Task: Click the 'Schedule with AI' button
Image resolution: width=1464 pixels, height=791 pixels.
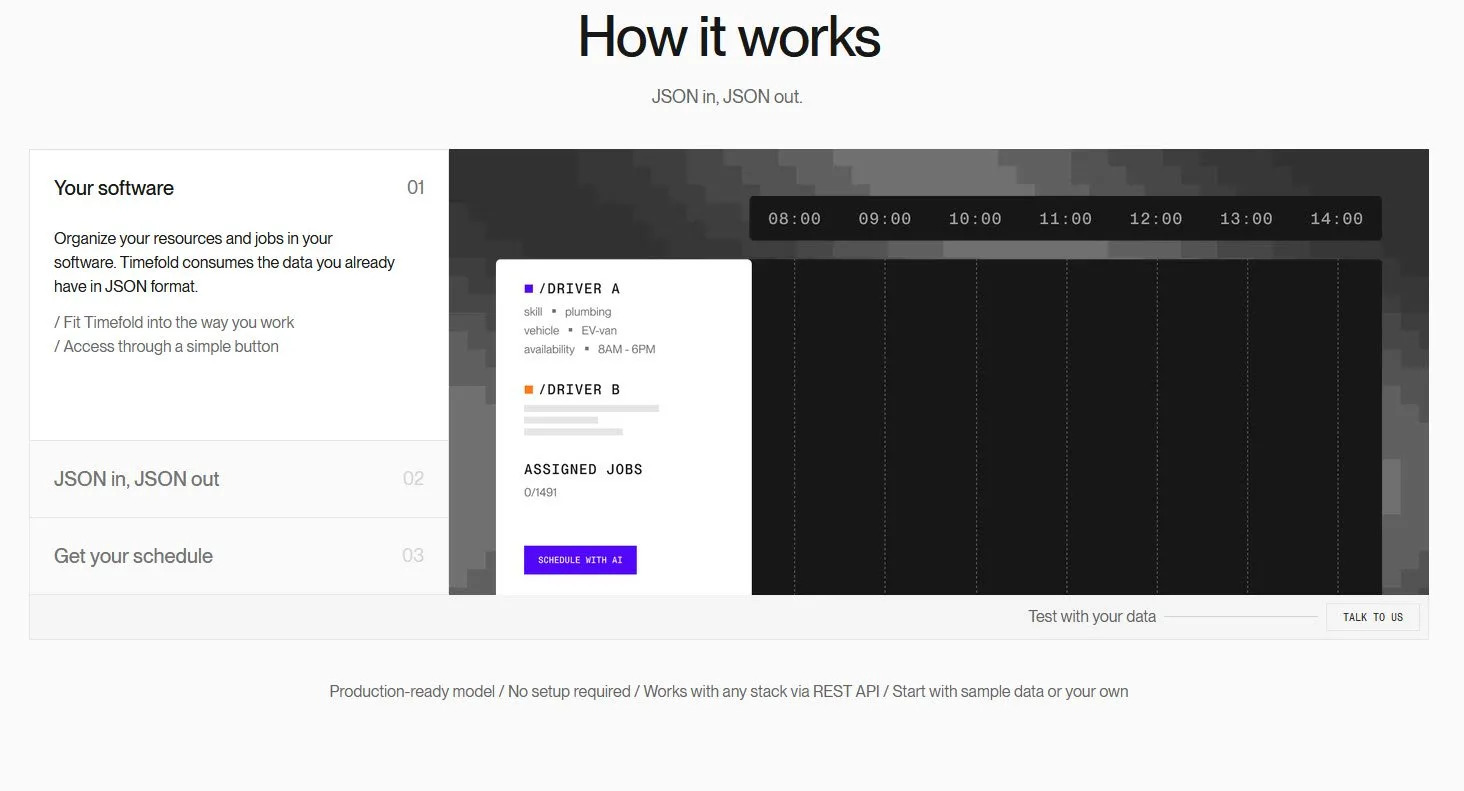Action: tap(580, 560)
